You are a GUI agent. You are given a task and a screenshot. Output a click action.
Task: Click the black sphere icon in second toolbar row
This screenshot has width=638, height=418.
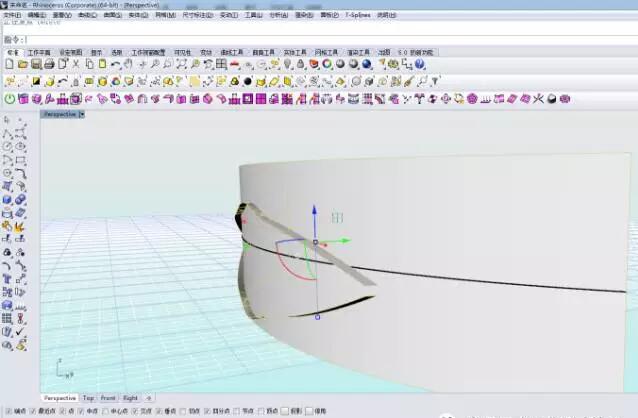[247, 81]
